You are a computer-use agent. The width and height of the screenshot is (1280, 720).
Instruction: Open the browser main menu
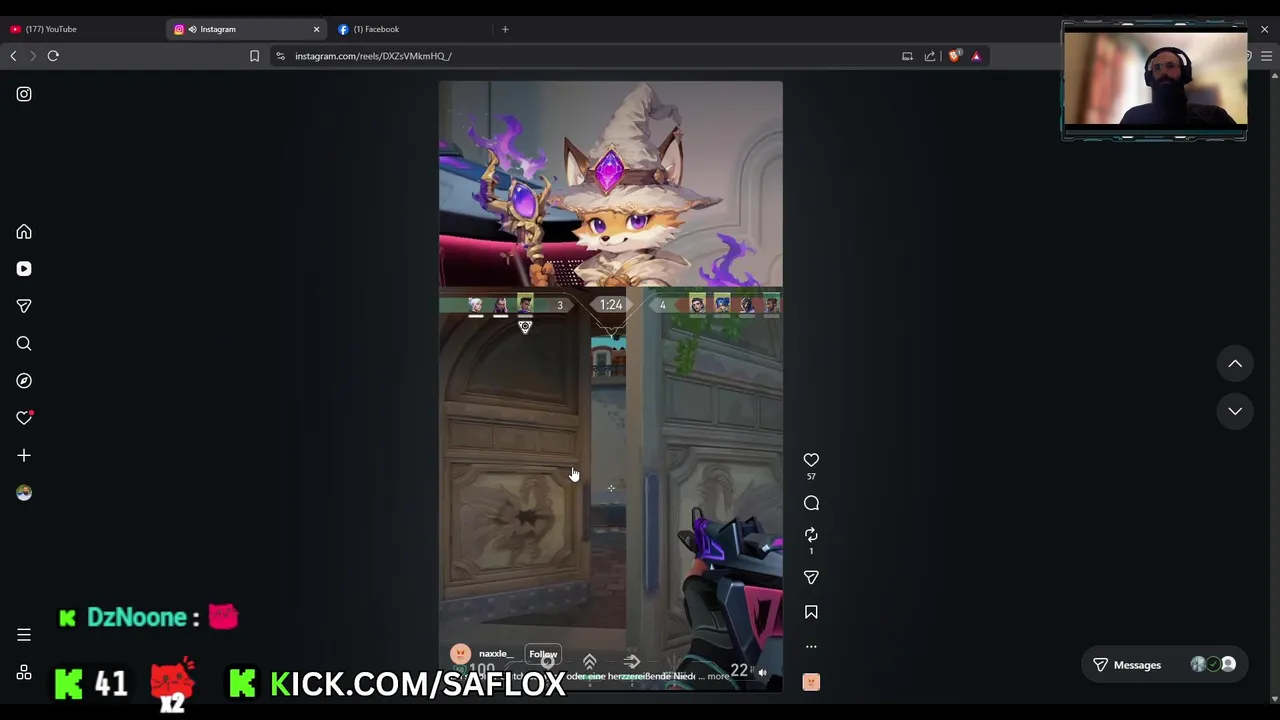click(x=1266, y=56)
